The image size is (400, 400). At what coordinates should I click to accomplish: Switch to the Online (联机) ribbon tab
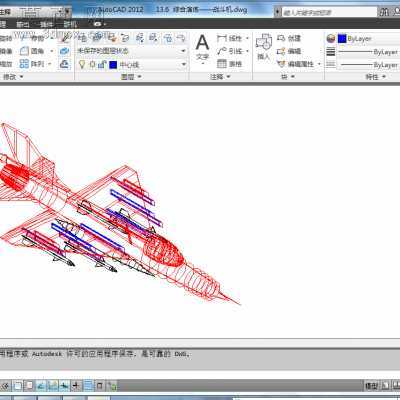point(70,24)
